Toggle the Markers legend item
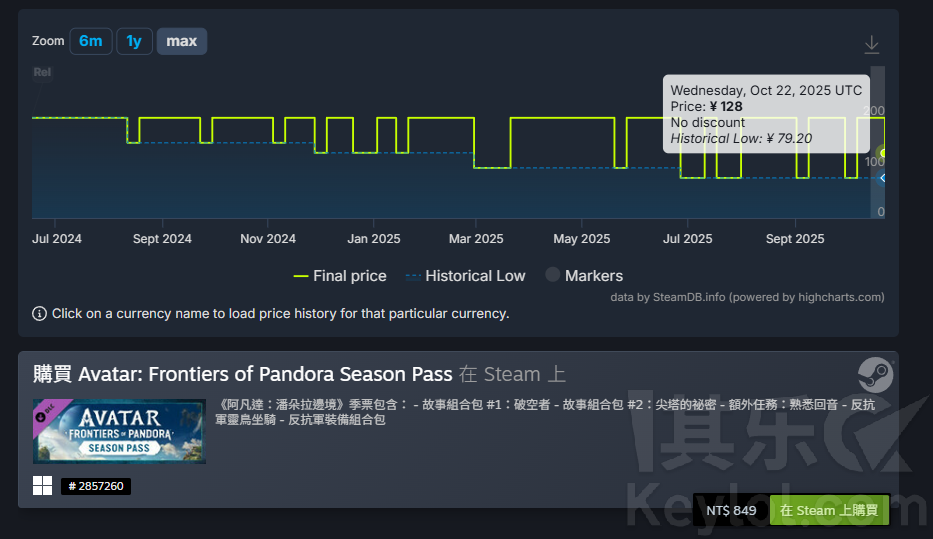Screen dimensions: 933x539 pos(583,276)
